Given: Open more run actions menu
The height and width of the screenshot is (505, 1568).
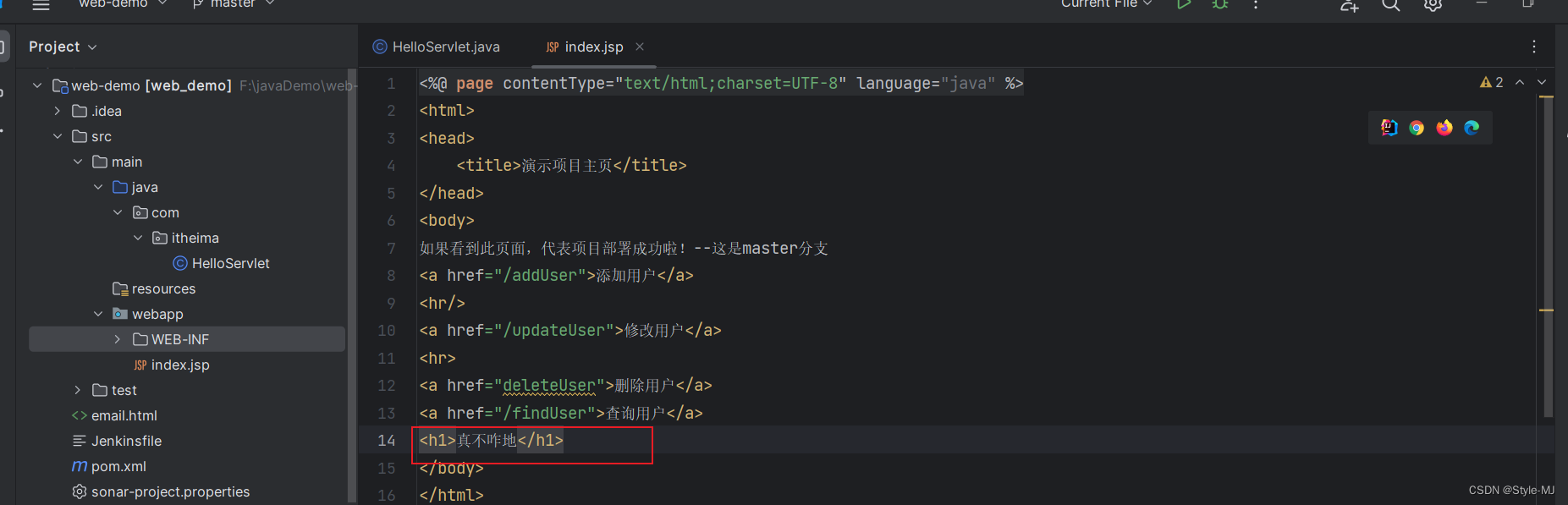Looking at the screenshot, I should (1256, 4).
